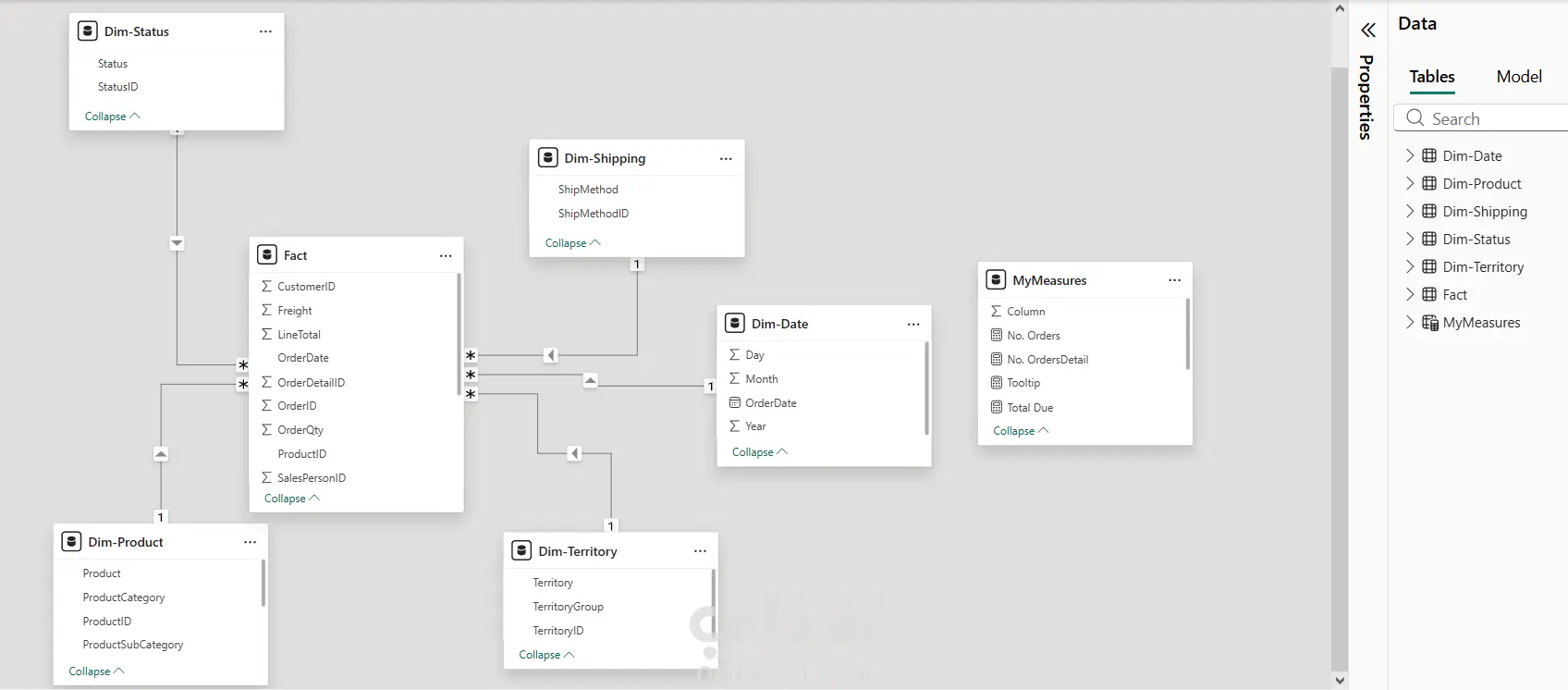
Task: Open the Fact table more options menu
Action: 446,255
